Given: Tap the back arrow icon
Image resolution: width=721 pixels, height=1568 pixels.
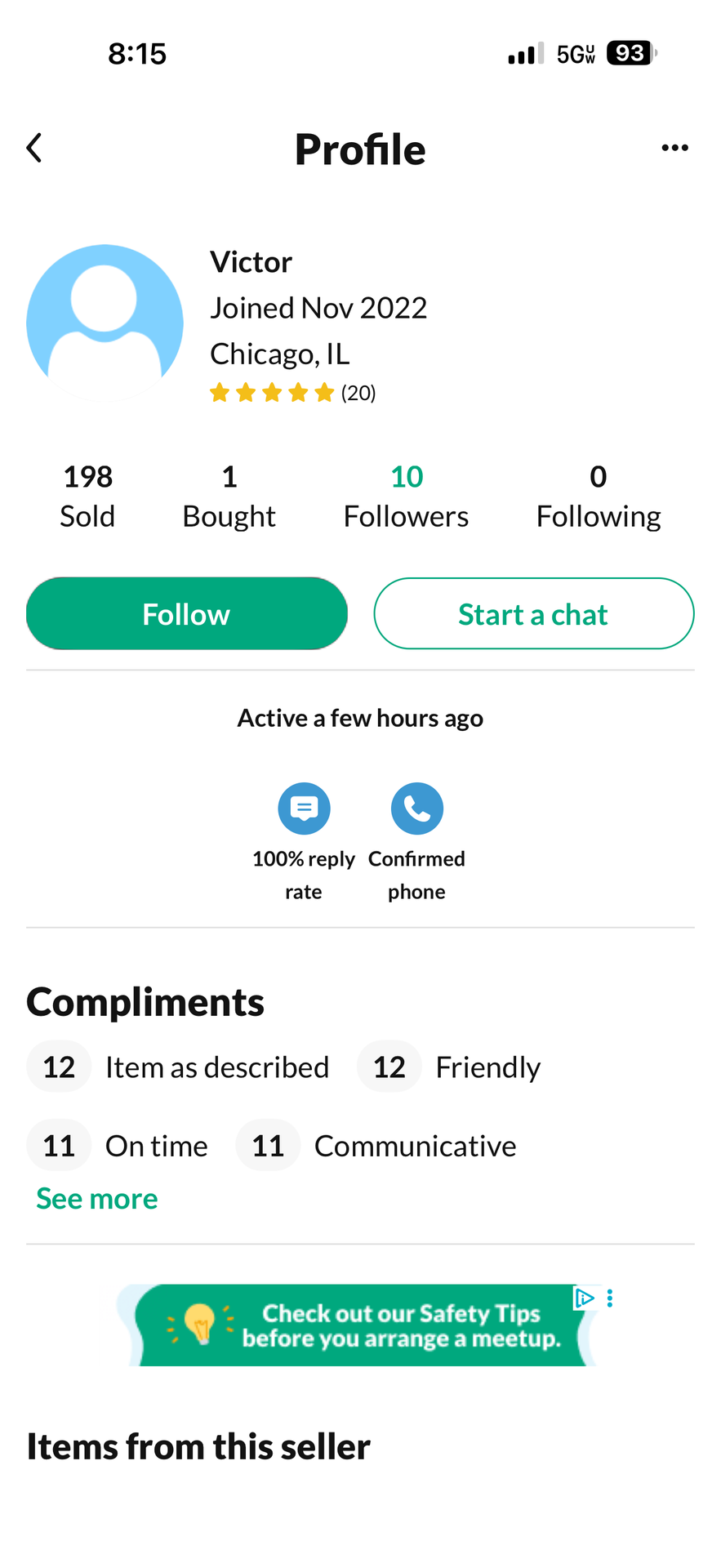Looking at the screenshot, I should (34, 149).
